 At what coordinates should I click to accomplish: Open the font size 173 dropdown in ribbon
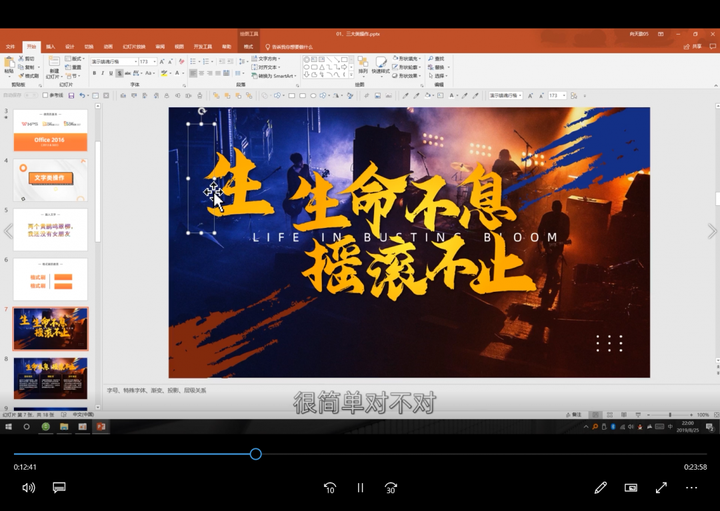pyautogui.click(x=155, y=62)
